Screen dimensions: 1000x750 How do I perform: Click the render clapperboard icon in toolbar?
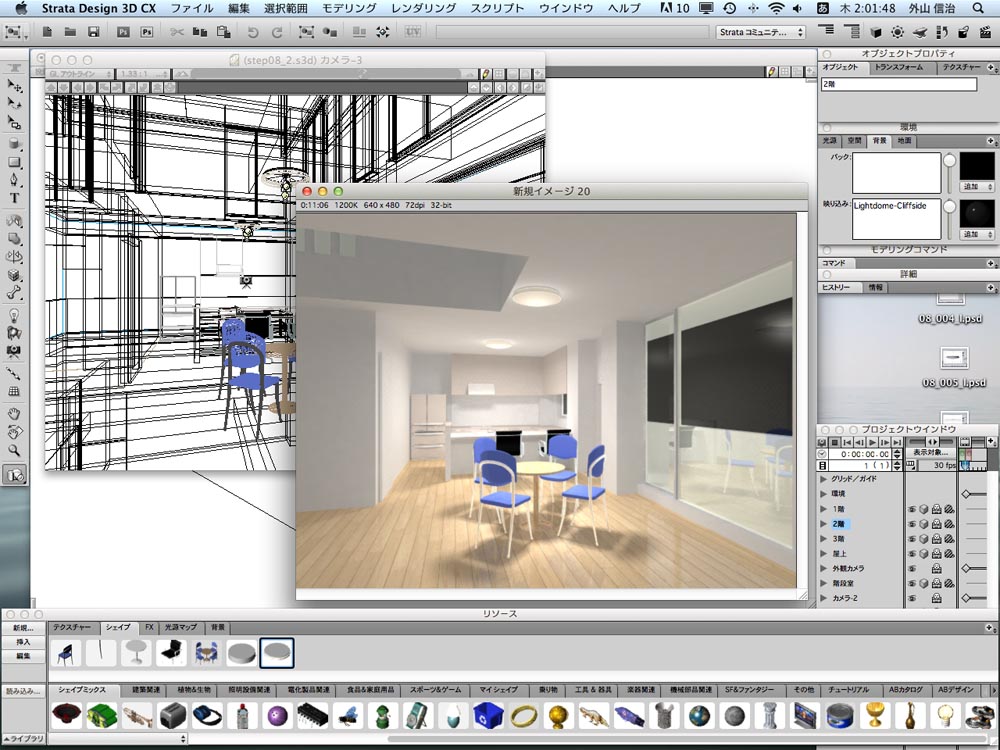(x=987, y=31)
